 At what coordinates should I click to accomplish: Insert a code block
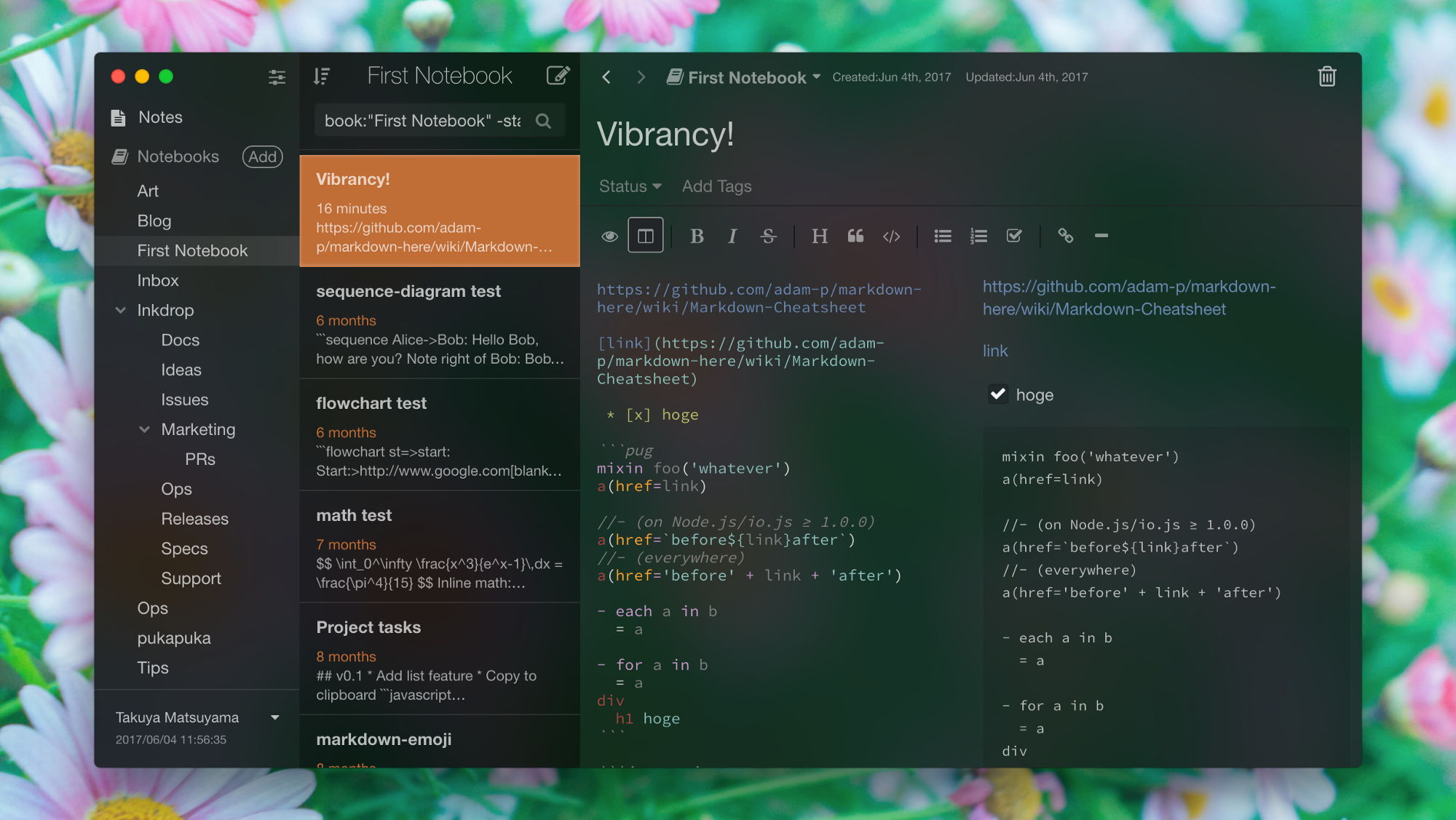891,236
